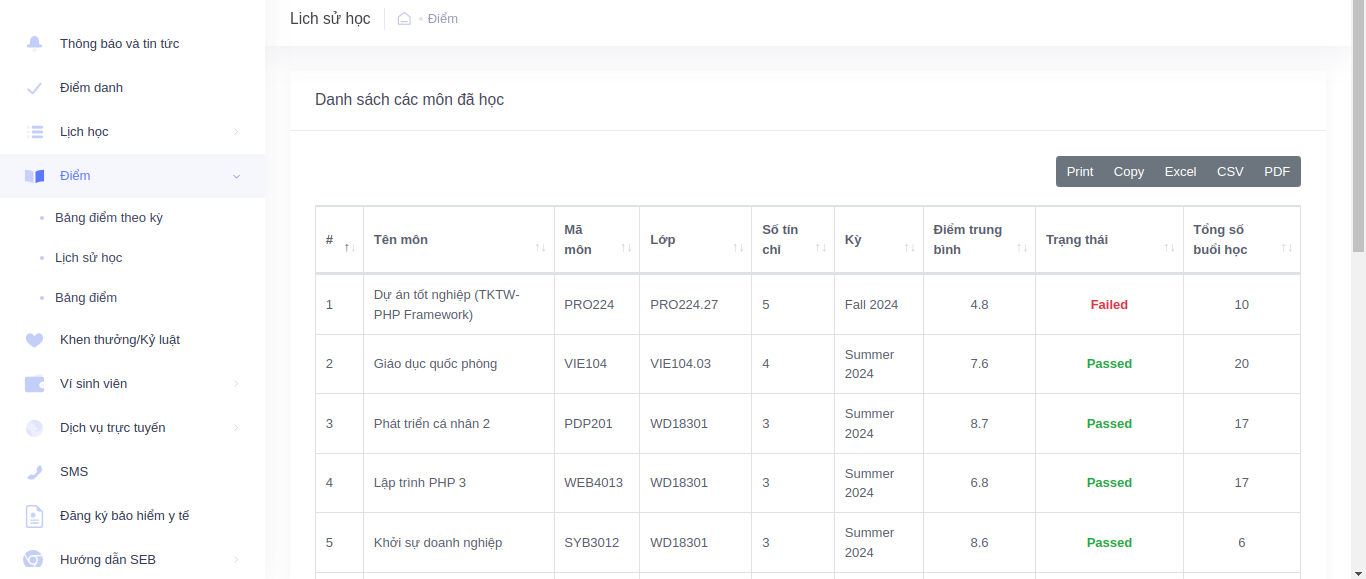Click the document icon for Đăng ký bảo hiểm y tế
Image resolution: width=1366 pixels, height=579 pixels.
35,516
